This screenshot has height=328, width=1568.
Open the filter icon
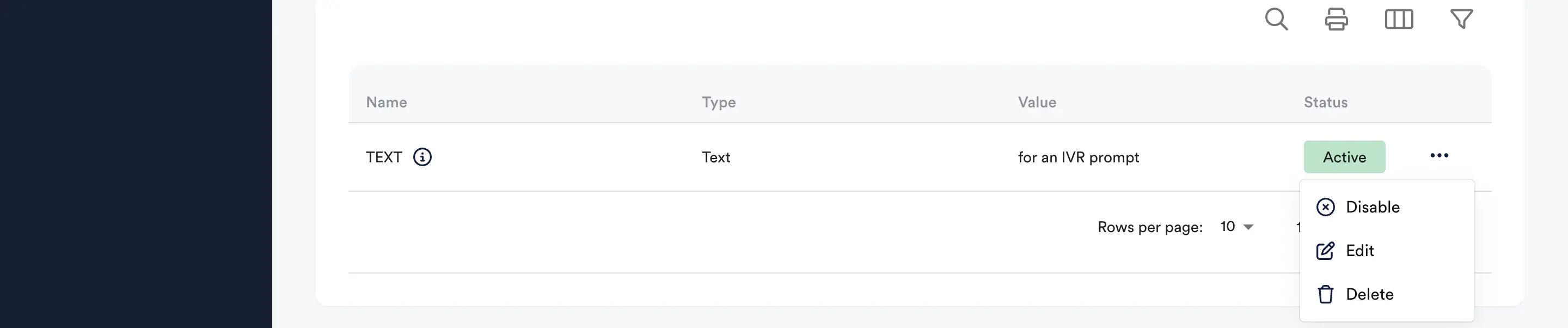point(1461,20)
